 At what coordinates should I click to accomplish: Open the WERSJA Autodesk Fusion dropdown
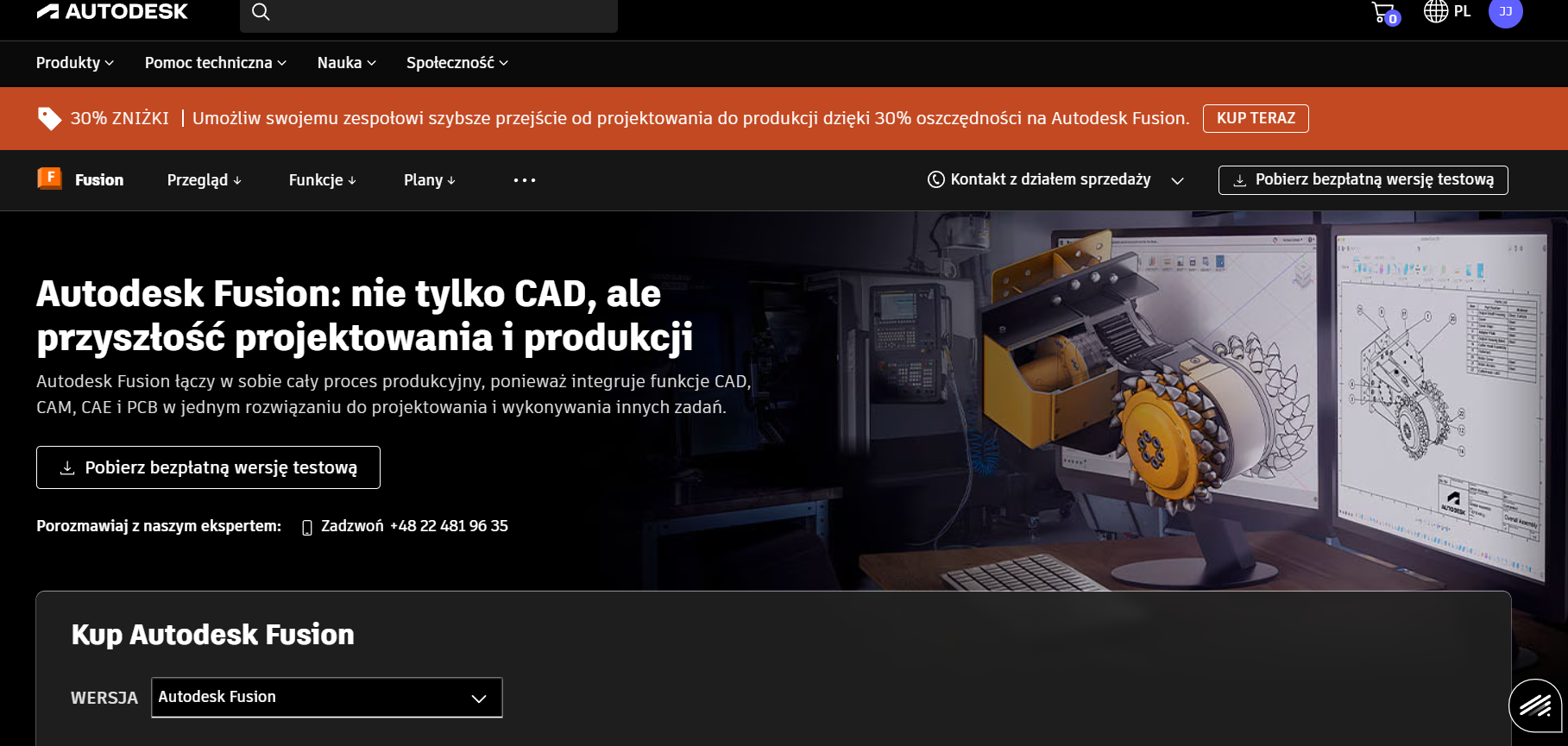pos(327,697)
